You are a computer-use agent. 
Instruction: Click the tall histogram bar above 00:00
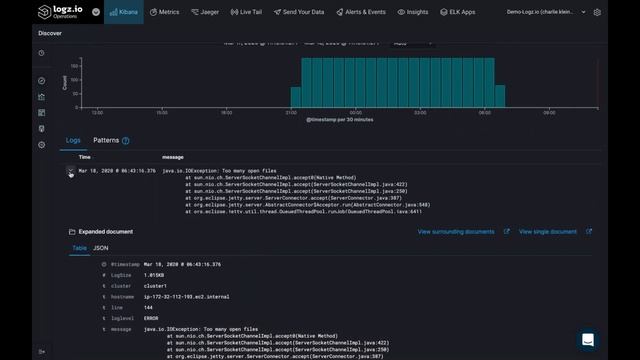point(360,82)
